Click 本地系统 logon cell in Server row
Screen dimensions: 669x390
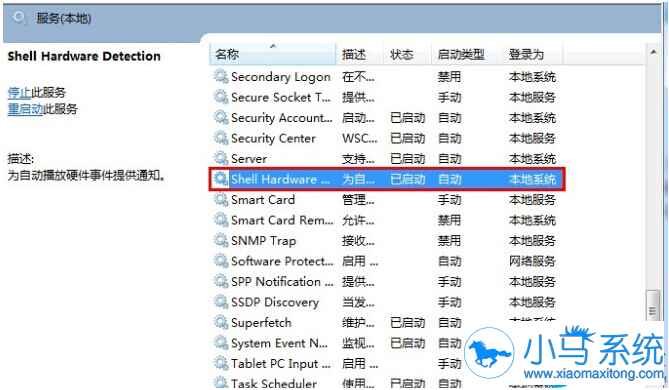pos(532,159)
